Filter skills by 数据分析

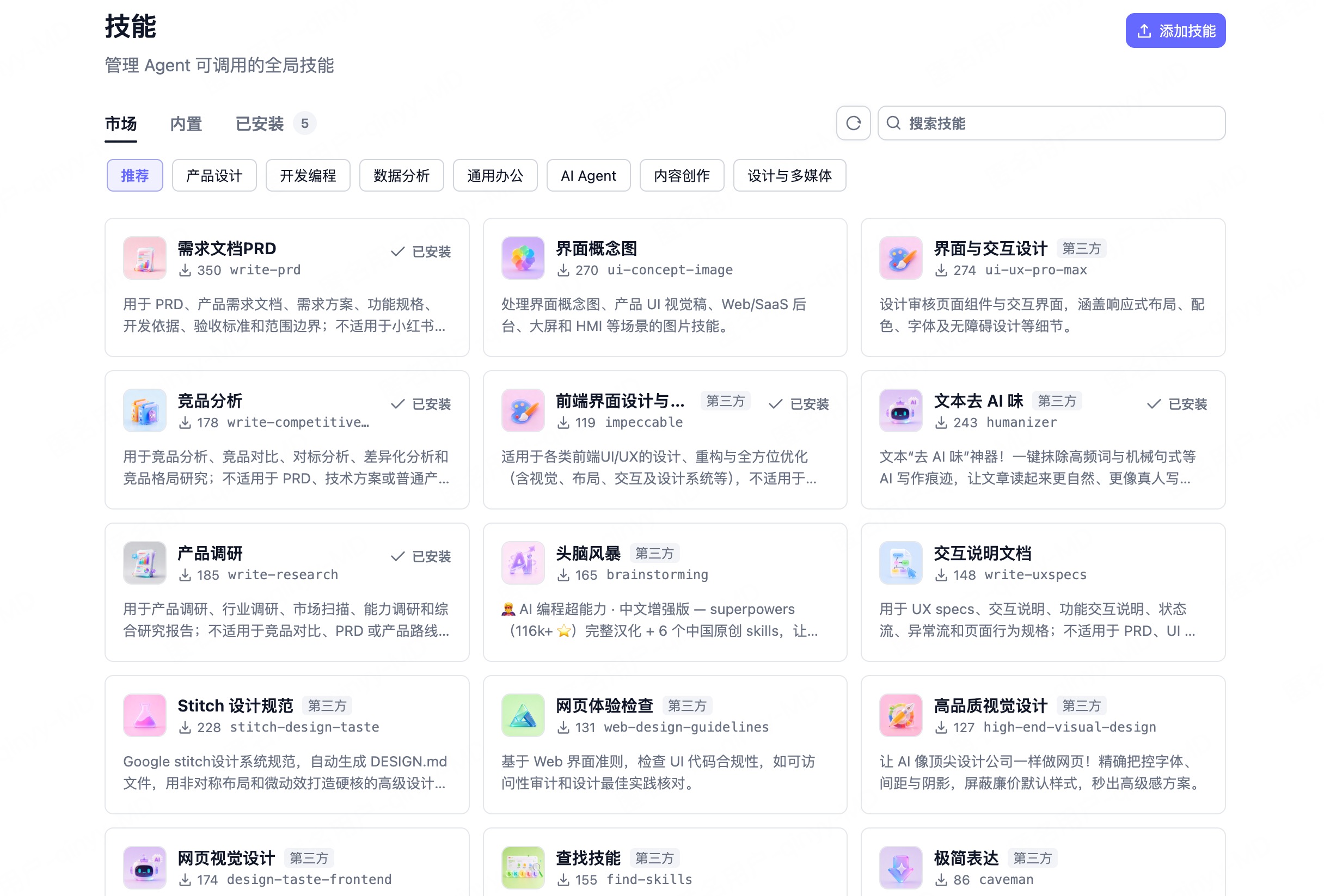(x=401, y=175)
